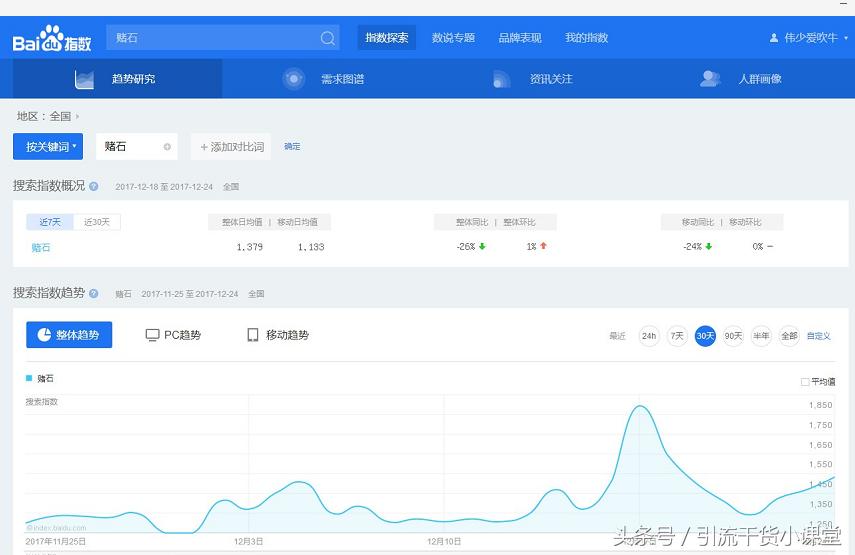
Task: Click the PC趋势 monitor icon
Action: (x=152, y=335)
